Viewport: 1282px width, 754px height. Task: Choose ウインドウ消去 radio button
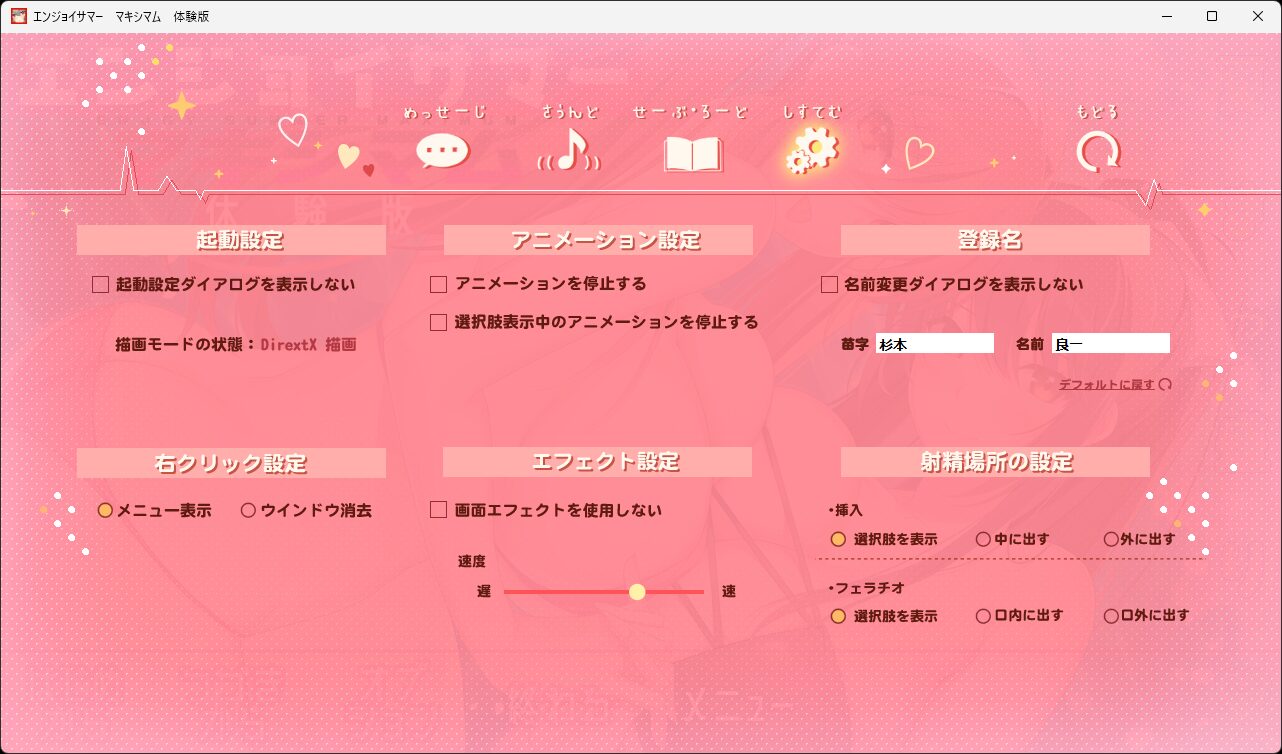[249, 510]
